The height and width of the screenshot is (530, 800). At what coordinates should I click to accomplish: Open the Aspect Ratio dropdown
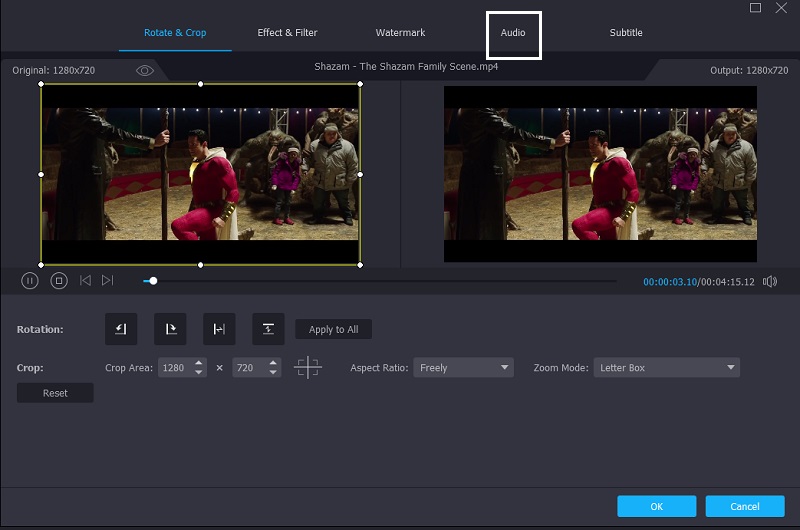464,368
